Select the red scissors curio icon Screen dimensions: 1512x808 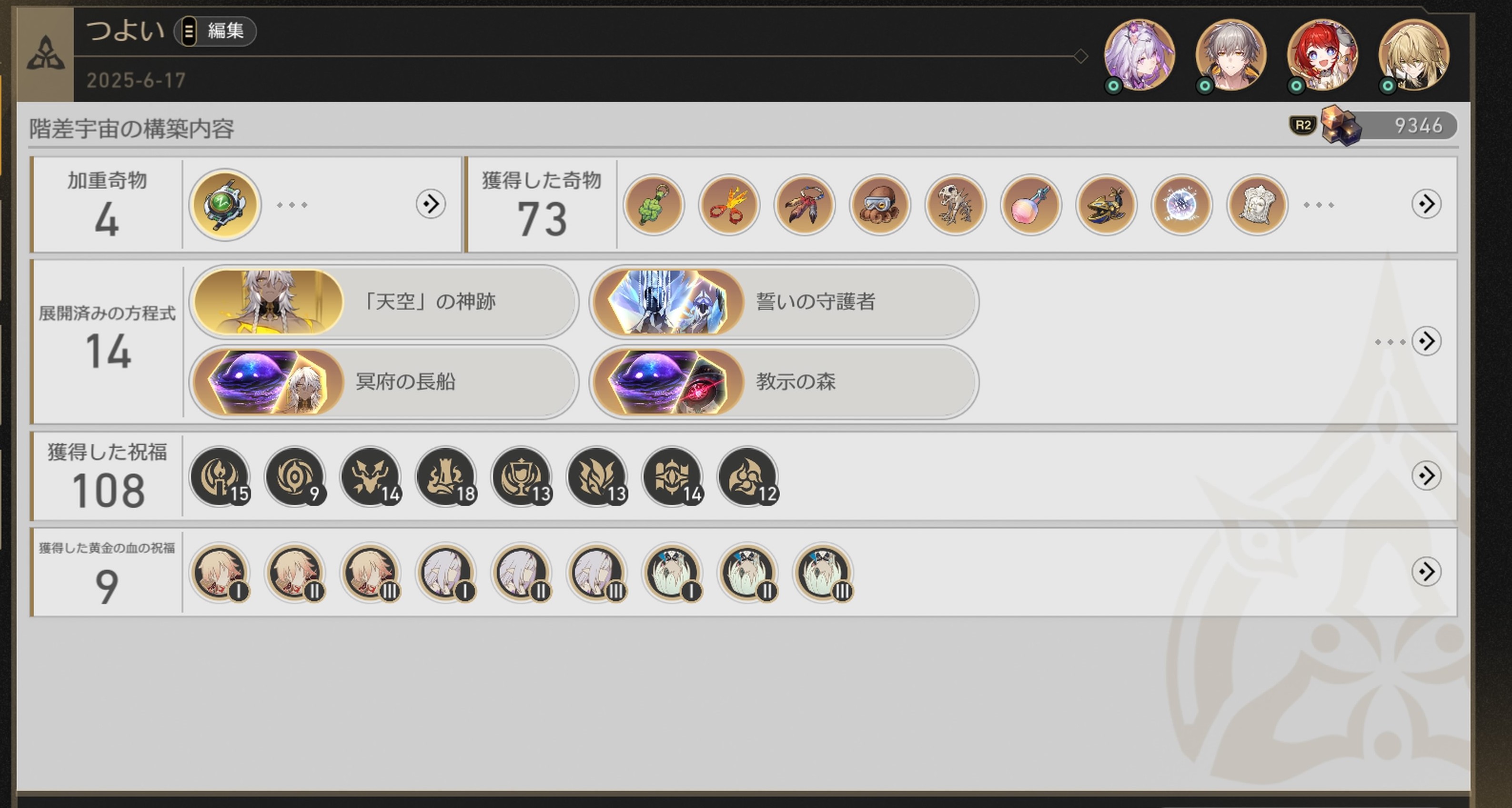(729, 205)
